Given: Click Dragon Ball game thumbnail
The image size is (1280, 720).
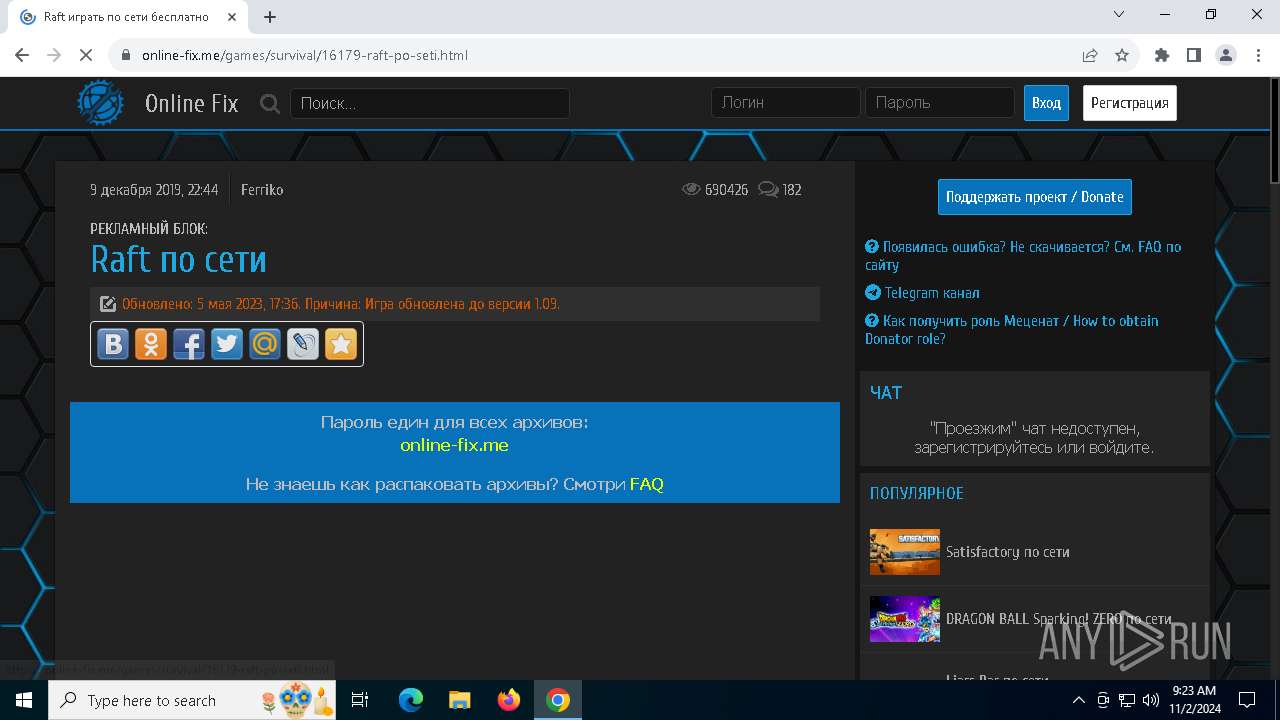Looking at the screenshot, I should tap(905, 619).
